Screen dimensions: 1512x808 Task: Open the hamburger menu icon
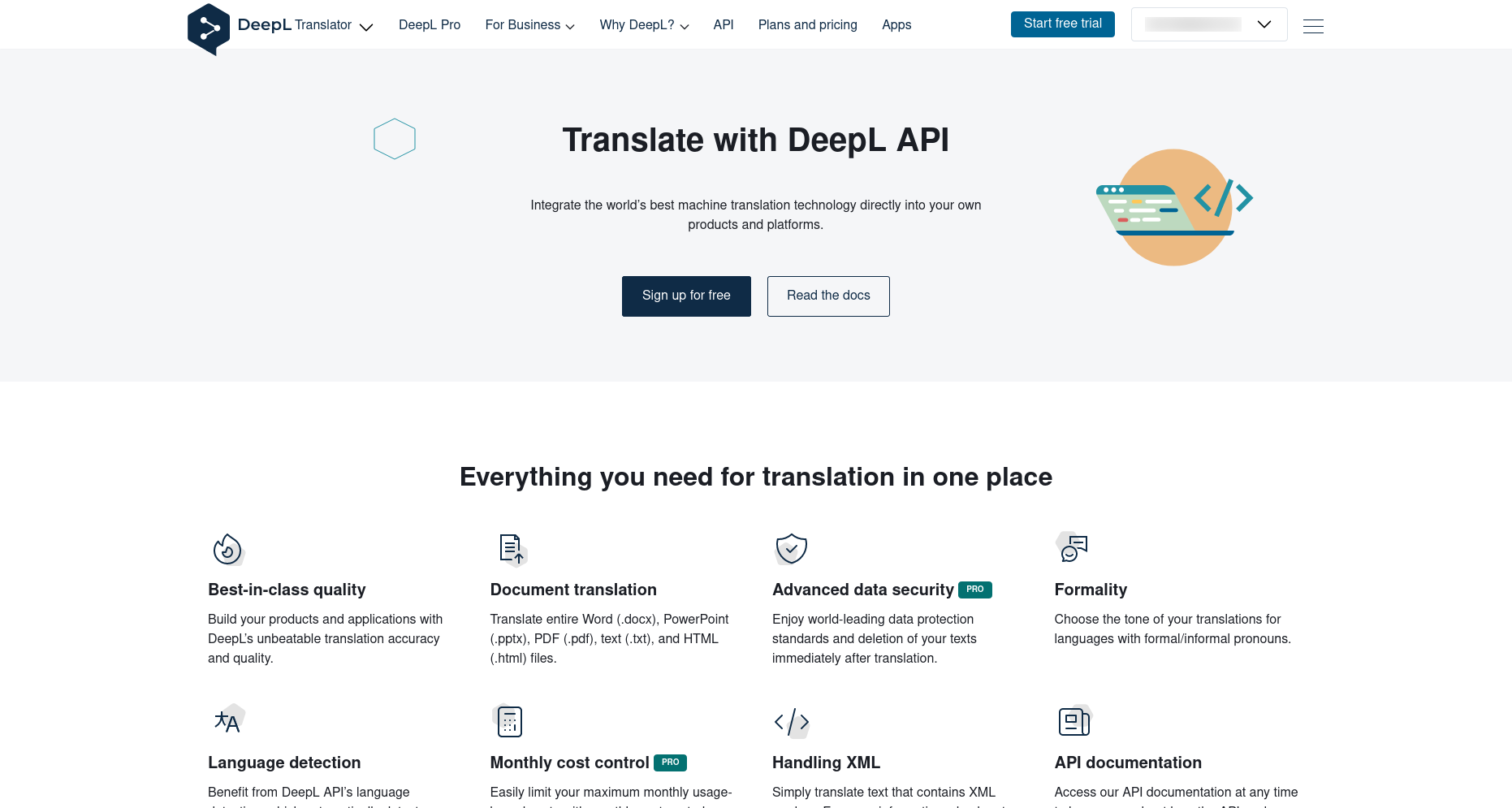pyautogui.click(x=1313, y=26)
